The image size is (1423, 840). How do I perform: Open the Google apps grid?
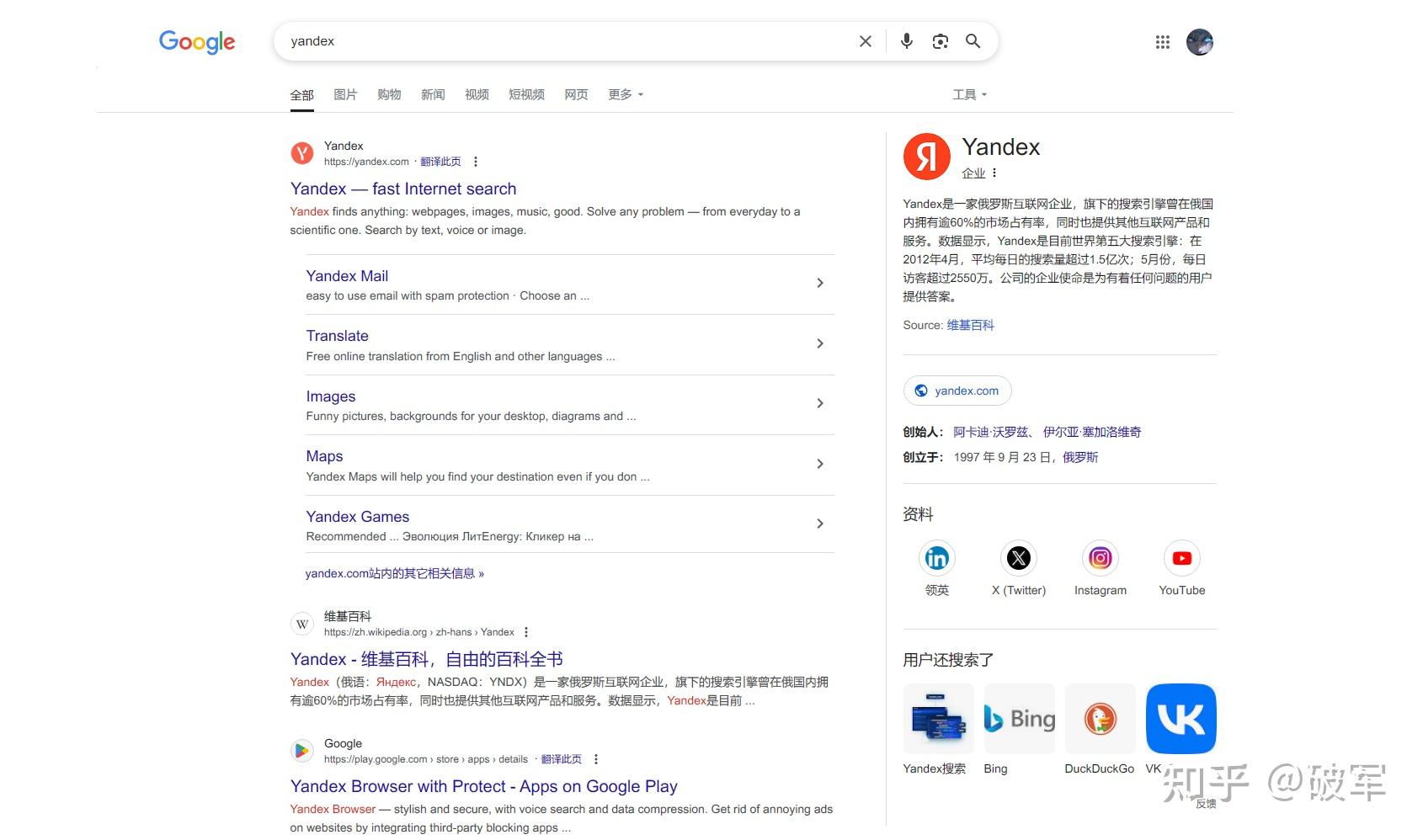coord(1162,42)
